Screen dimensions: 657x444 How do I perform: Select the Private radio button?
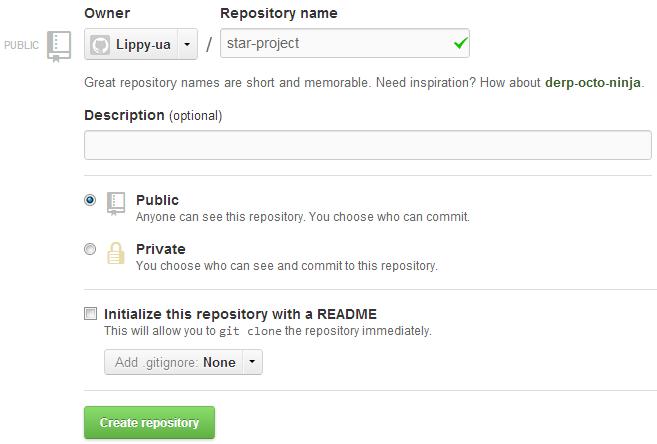tap(90, 249)
